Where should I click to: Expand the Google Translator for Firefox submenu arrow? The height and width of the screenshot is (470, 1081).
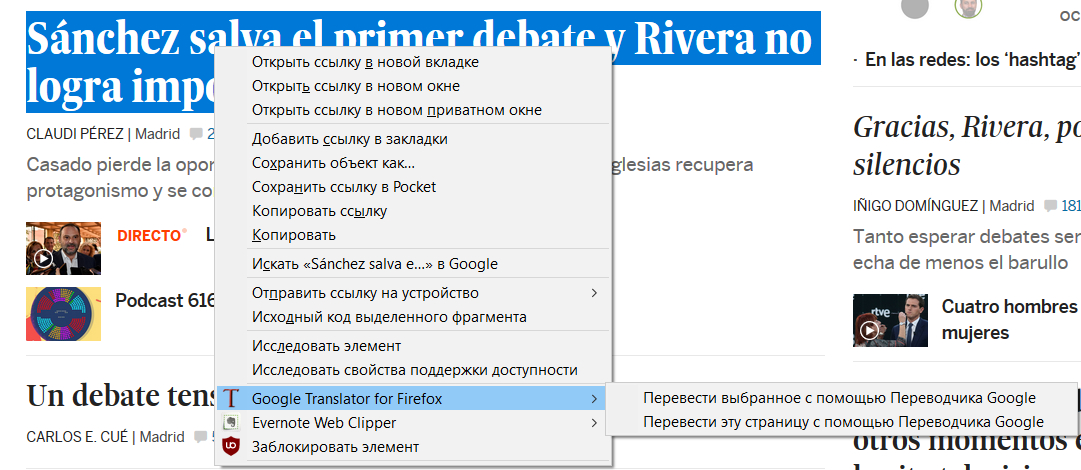click(x=594, y=399)
